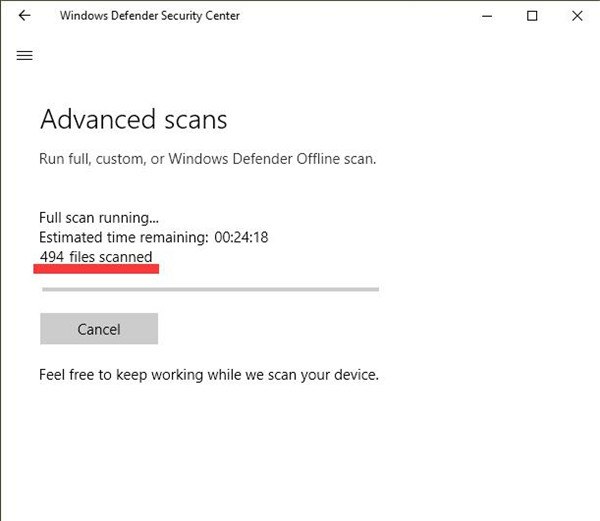This screenshot has height=521, width=600.
Task: Minimize the Security Center window
Action: tap(487, 16)
